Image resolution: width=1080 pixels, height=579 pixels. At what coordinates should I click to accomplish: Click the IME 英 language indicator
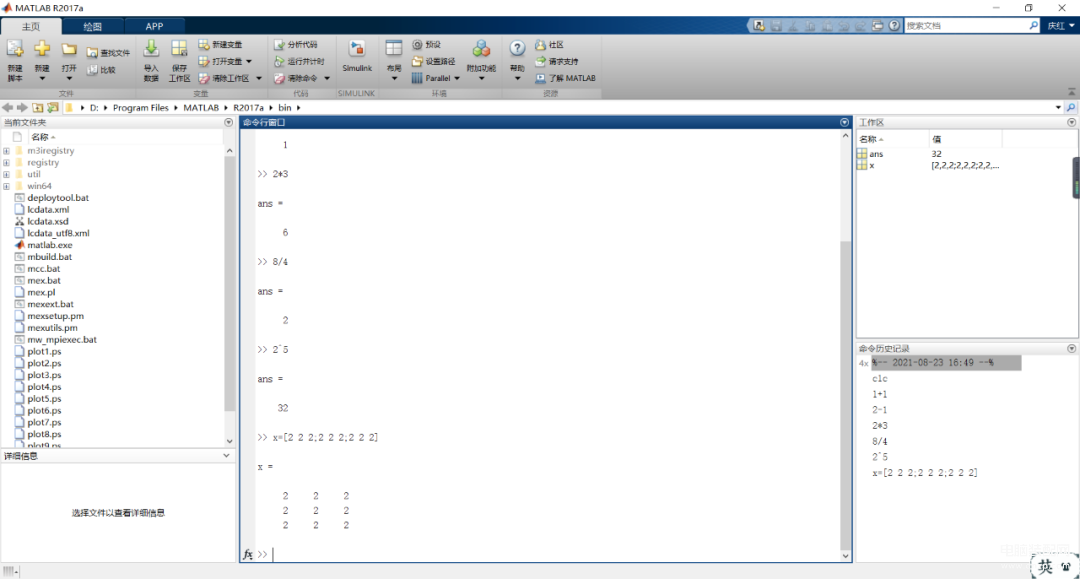1046,567
